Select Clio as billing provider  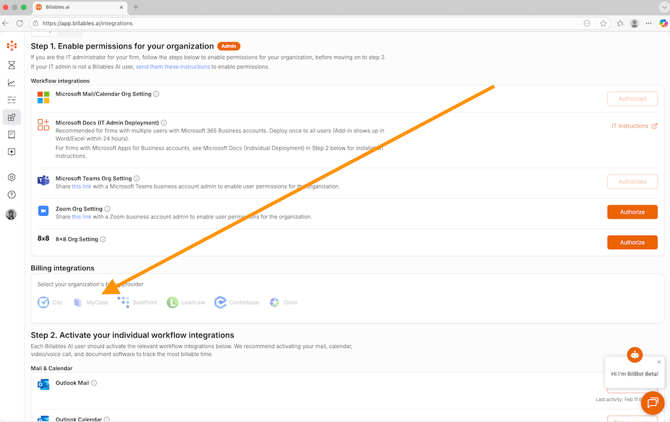coord(50,302)
